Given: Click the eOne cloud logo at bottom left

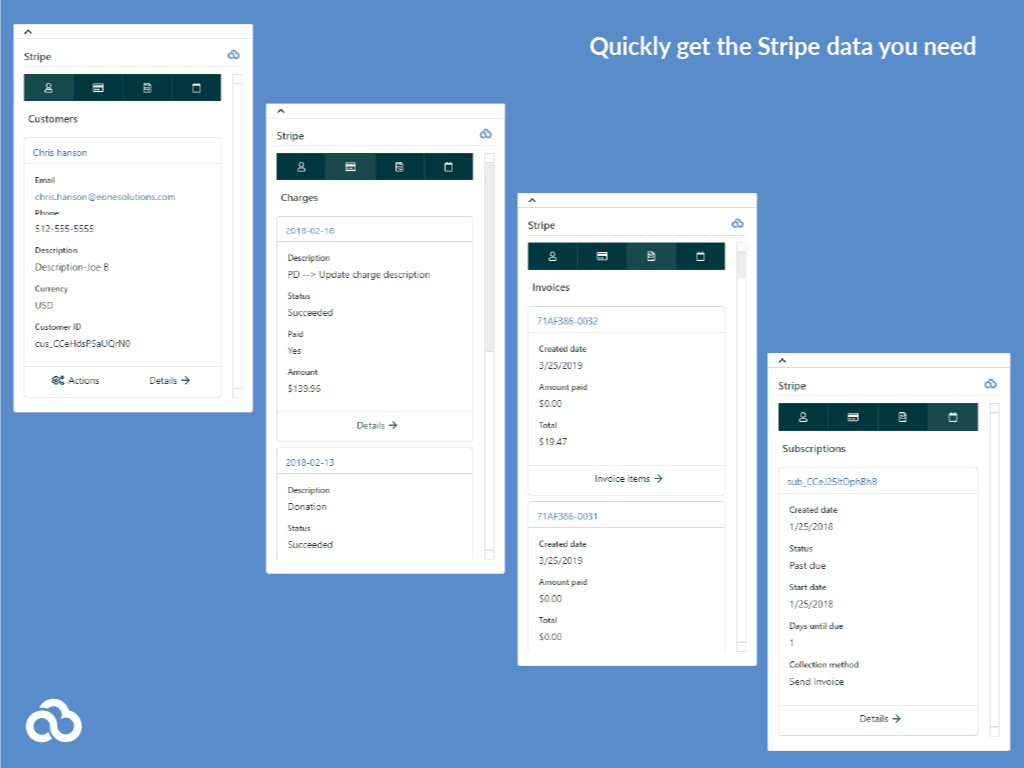Looking at the screenshot, I should point(55,721).
